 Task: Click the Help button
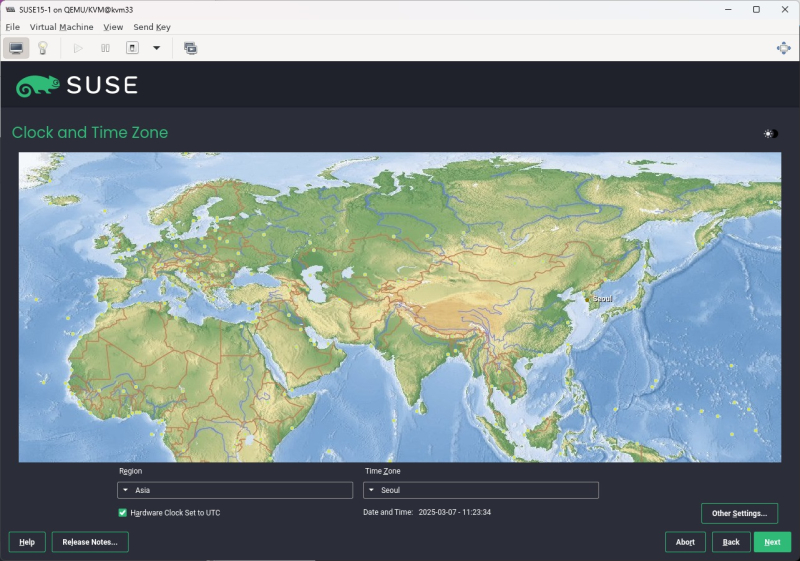click(x=27, y=542)
